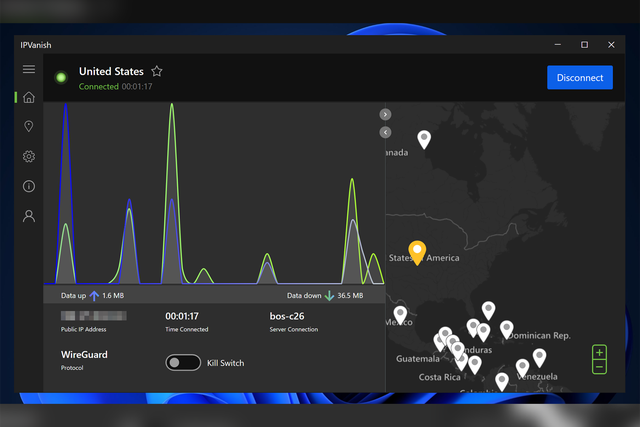Open the hamburger menu in the sidebar
The height and width of the screenshot is (427, 640).
[29, 69]
